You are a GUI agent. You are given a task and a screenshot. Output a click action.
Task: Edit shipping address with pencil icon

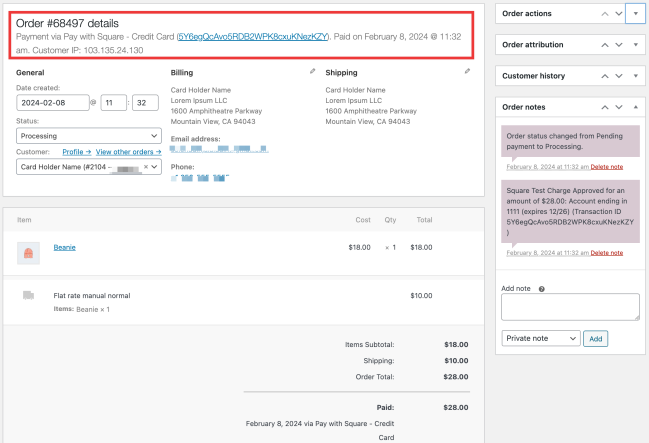pyautogui.click(x=467, y=72)
